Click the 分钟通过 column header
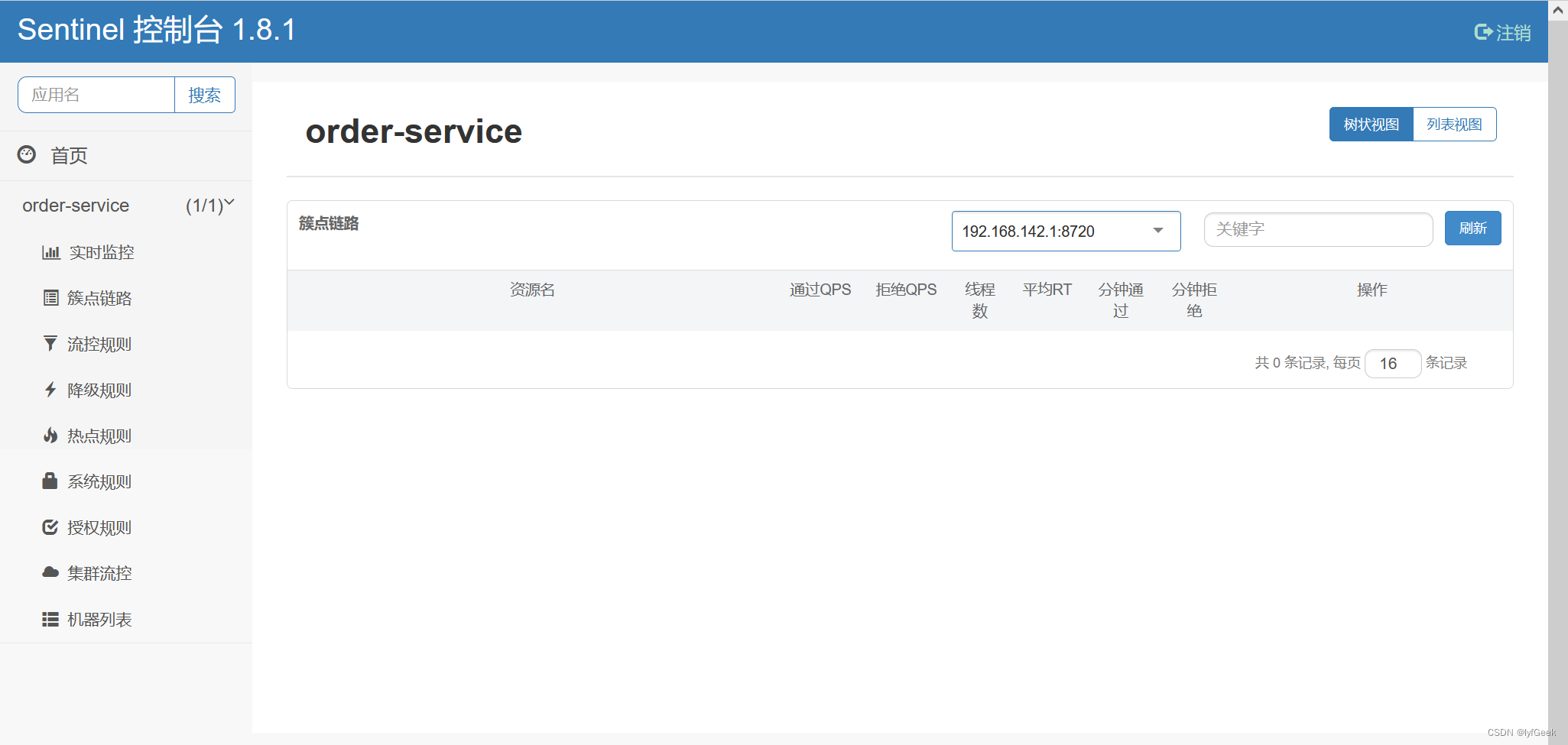The width and height of the screenshot is (1568, 745). [x=1121, y=300]
